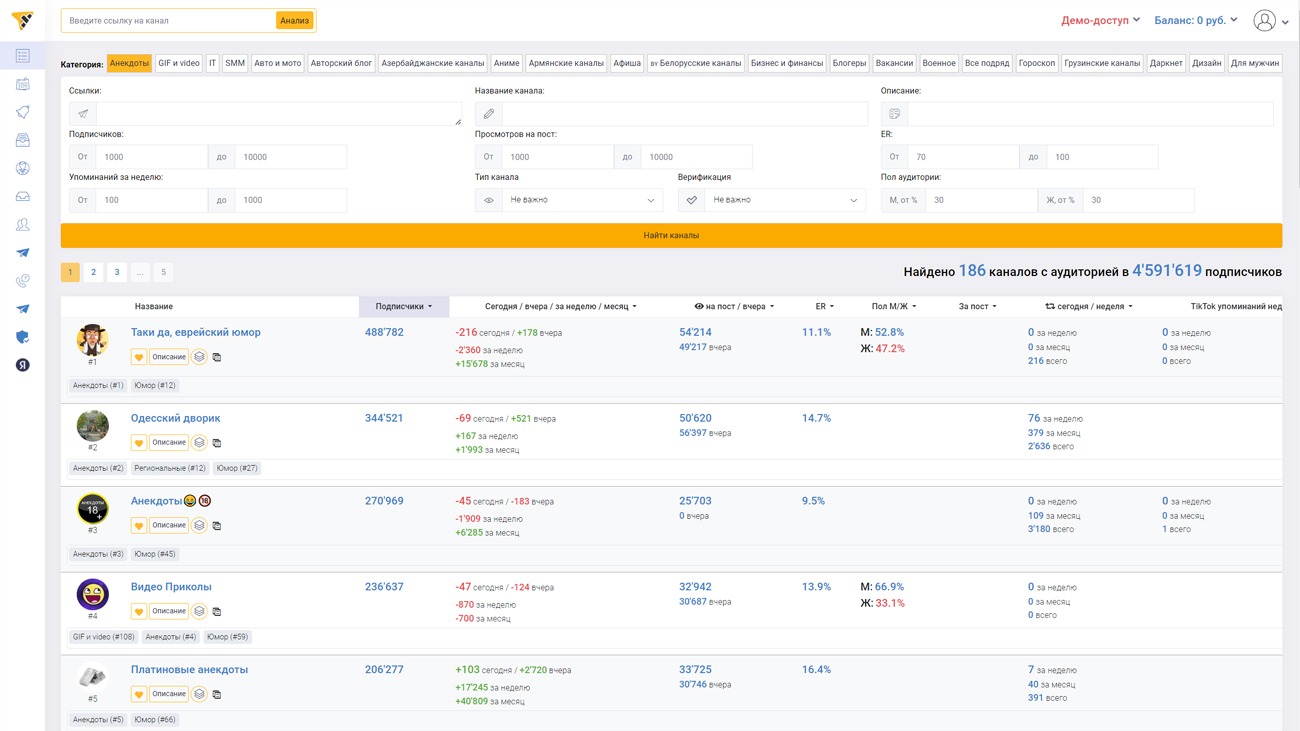Select the GIF и video category
Image resolution: width=1300 pixels, height=731 pixels.
(x=179, y=63)
